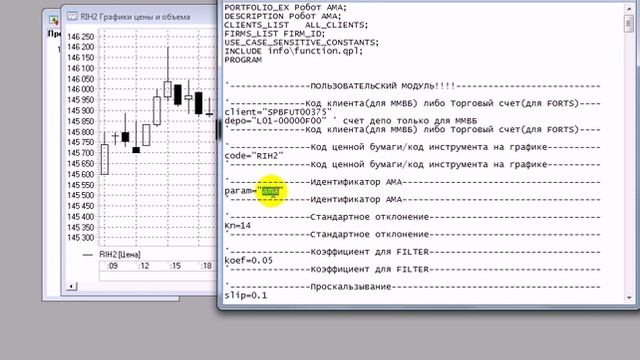
Task: Click the :15 time axis label
Action: (x=175, y=266)
